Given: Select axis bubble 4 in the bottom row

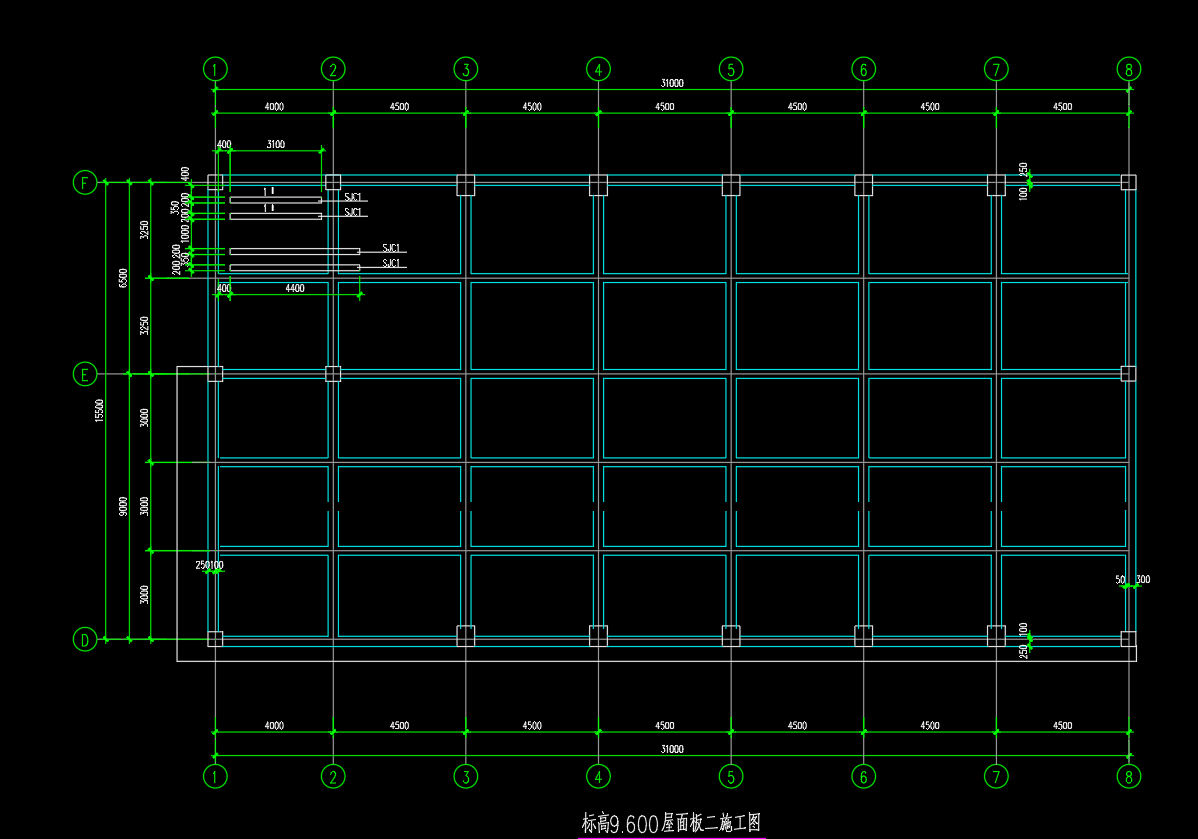Looking at the screenshot, I should pos(598,777).
